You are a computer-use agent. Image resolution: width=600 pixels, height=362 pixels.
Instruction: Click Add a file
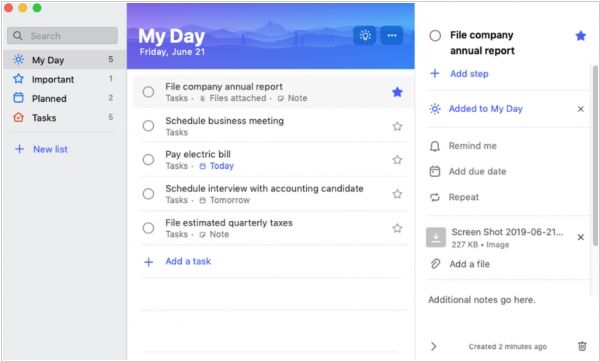click(x=470, y=264)
